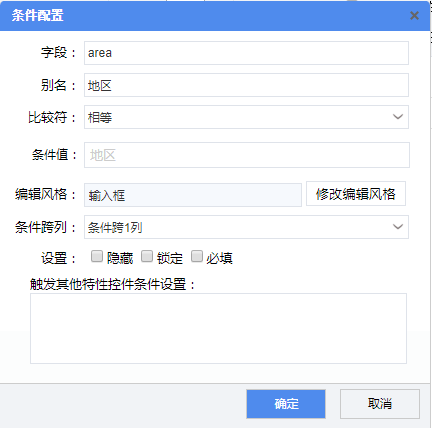Toggle the 锁定 checkbox
432x428 pixels.
pyautogui.click(x=147, y=256)
